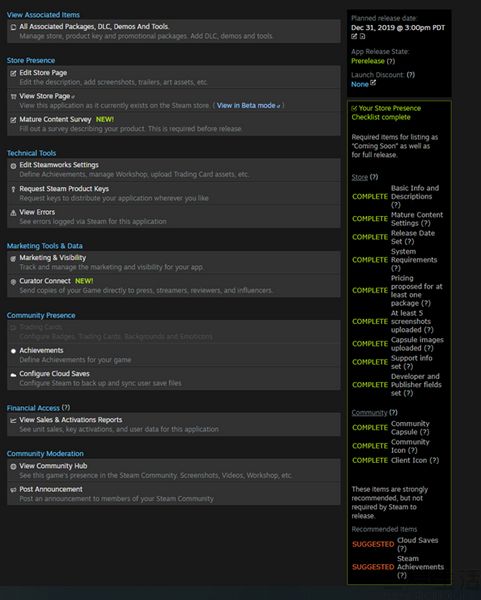Open Request Steam Product Keys
481x600 pixels.
64,189
